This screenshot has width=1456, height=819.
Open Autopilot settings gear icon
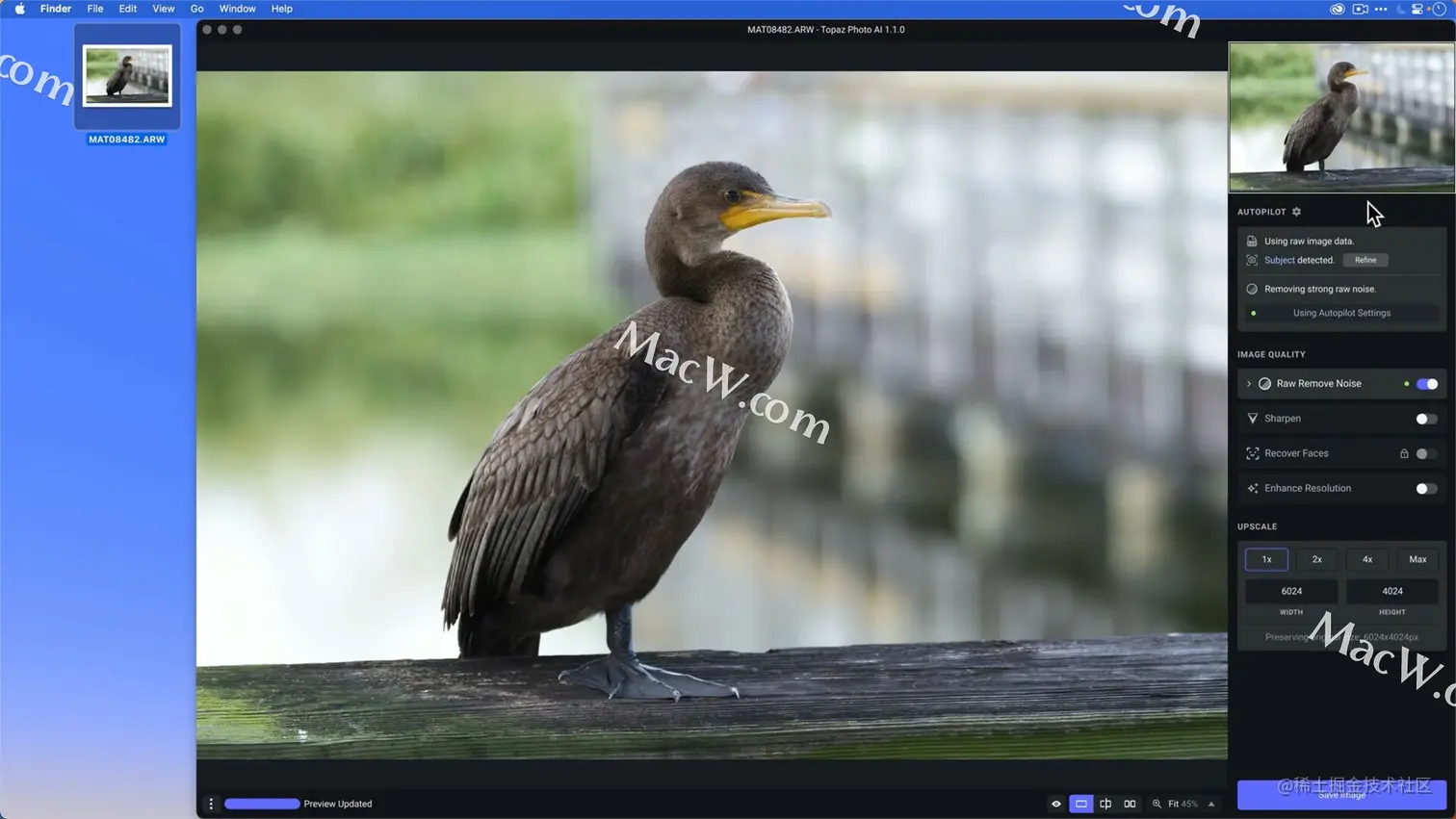pos(1296,212)
